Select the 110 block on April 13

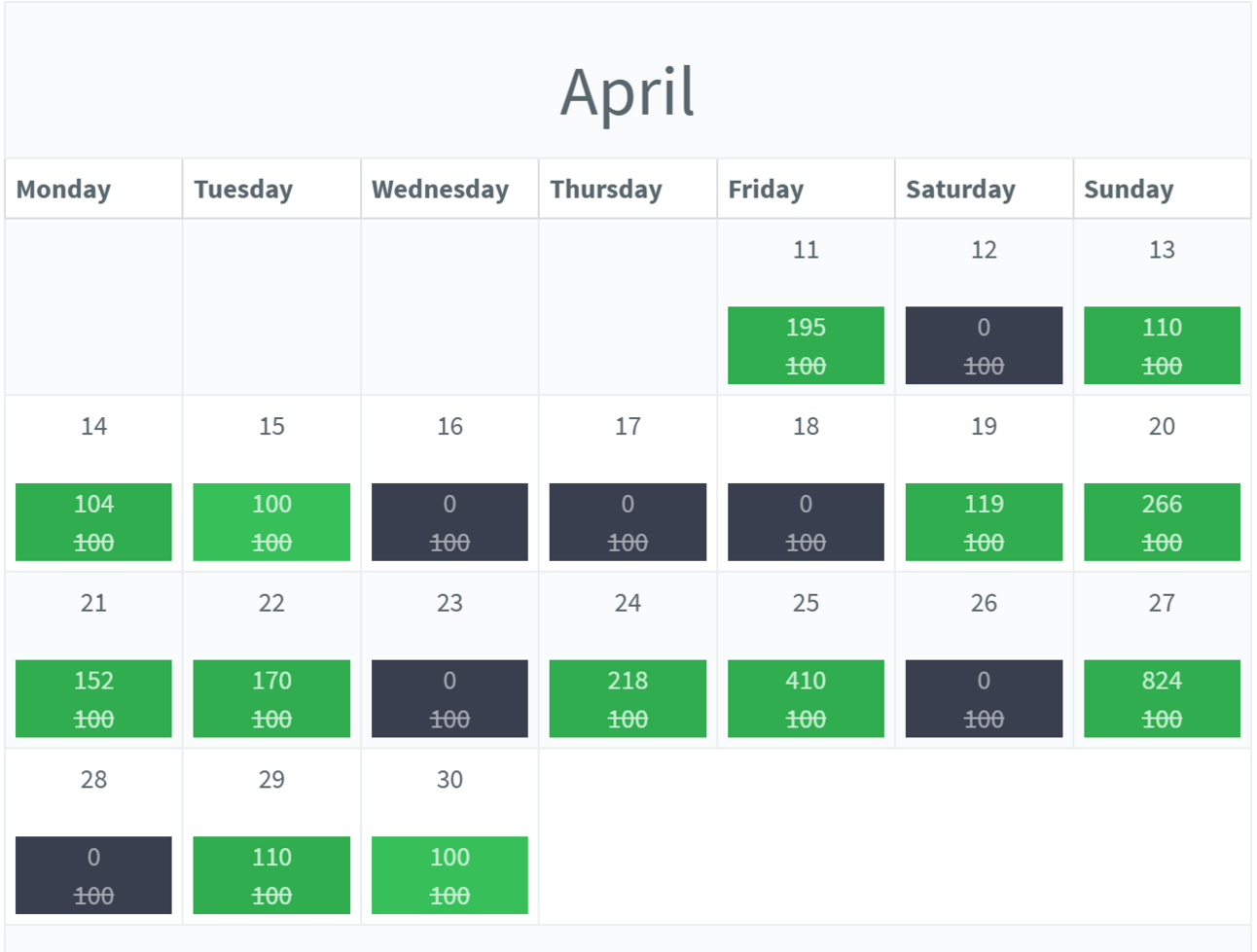click(x=1162, y=345)
